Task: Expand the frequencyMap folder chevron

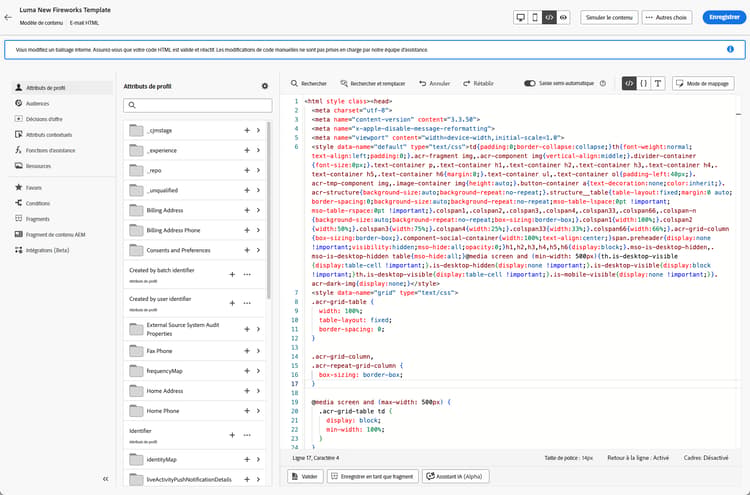Action: pyautogui.click(x=258, y=371)
